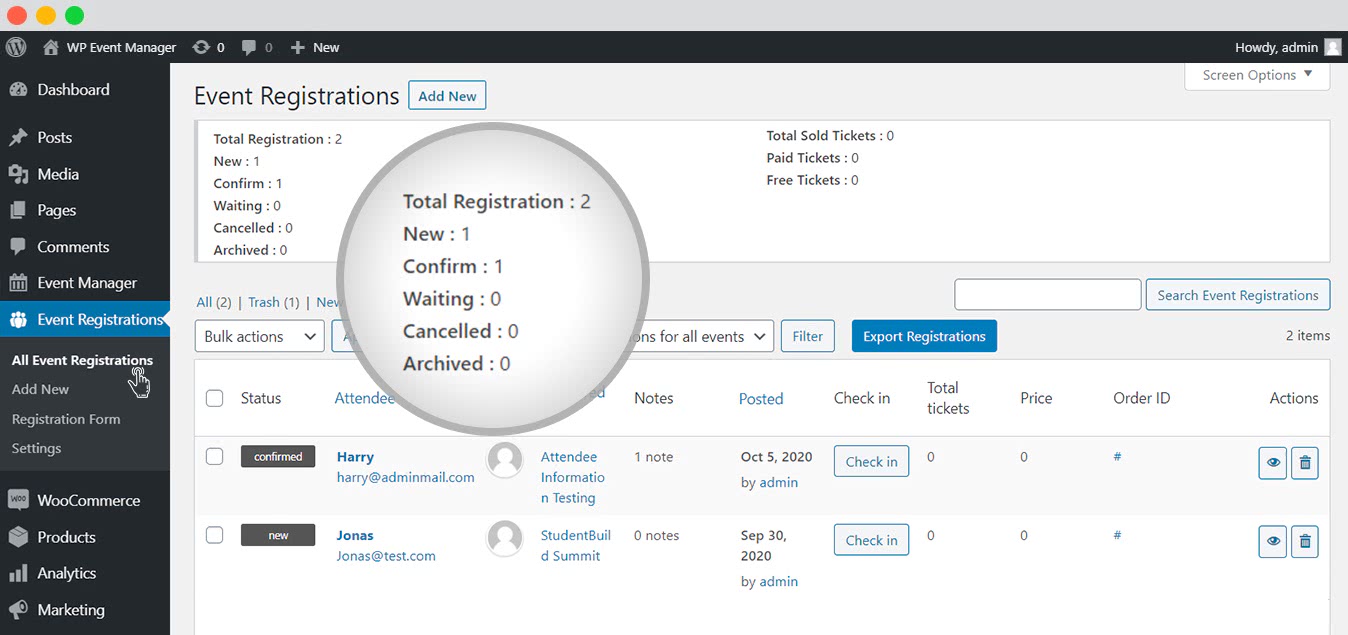Click the admin avatar icon
Viewport: 1348px width, 635px height.
pyautogui.click(x=1332, y=47)
